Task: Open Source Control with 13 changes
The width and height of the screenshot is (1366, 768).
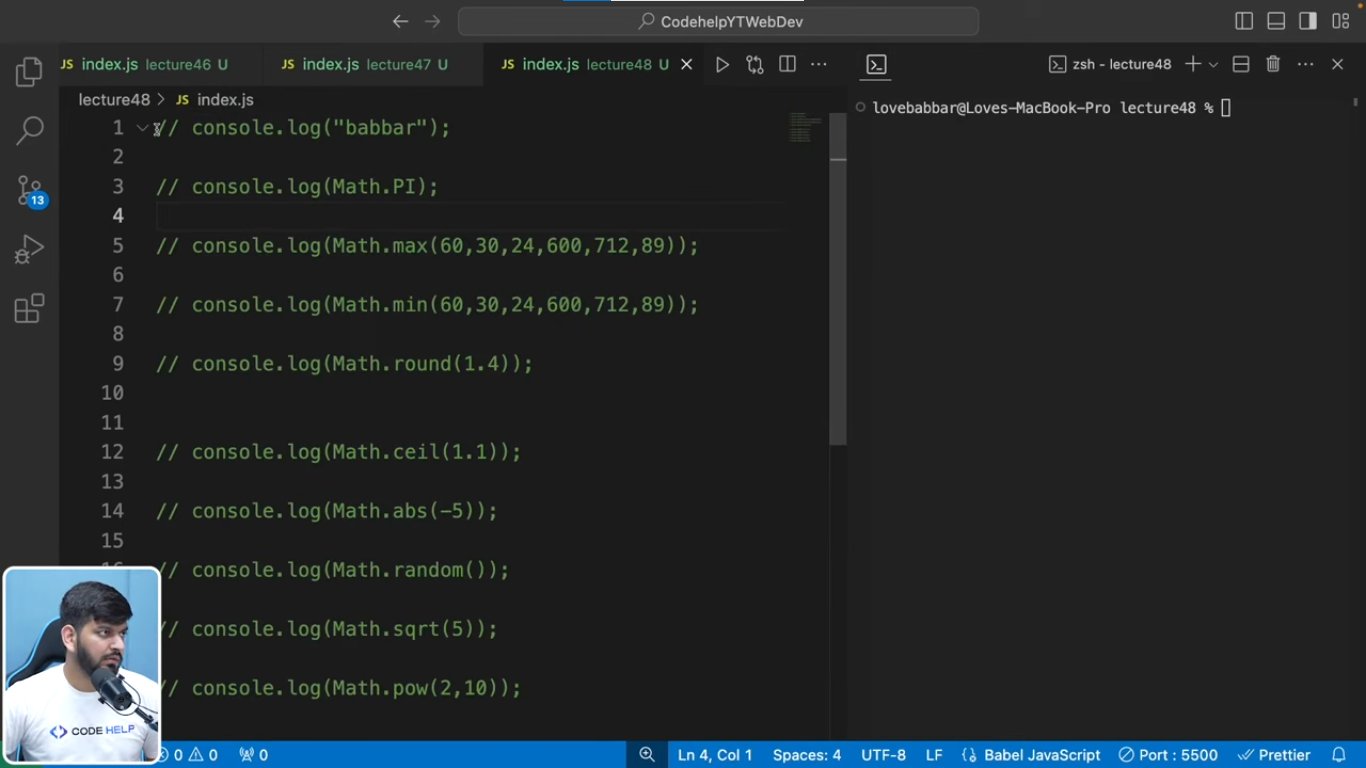Action: point(29,190)
